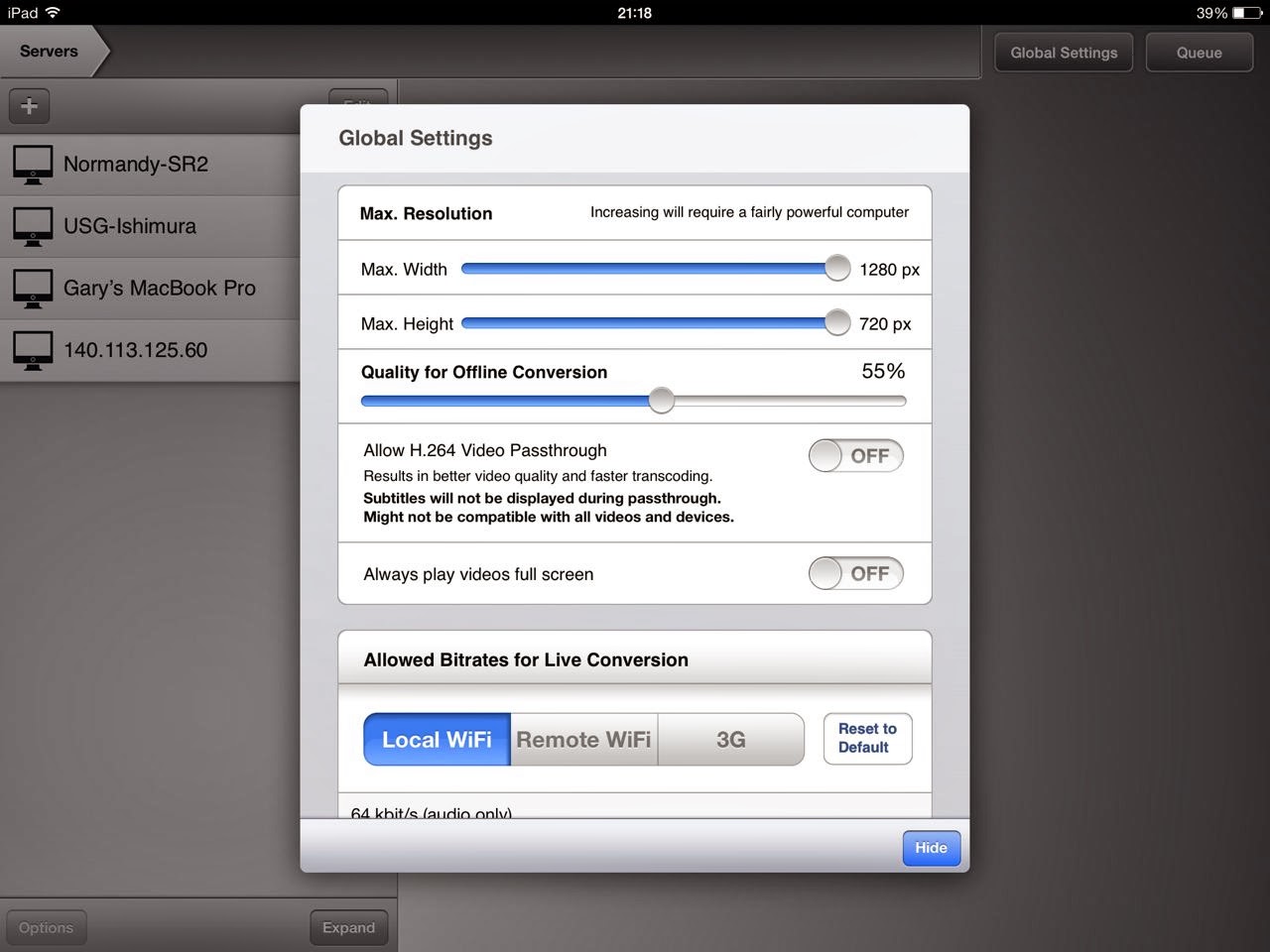Toggle Always play videos full screen
1270x952 pixels.
pyautogui.click(x=856, y=573)
